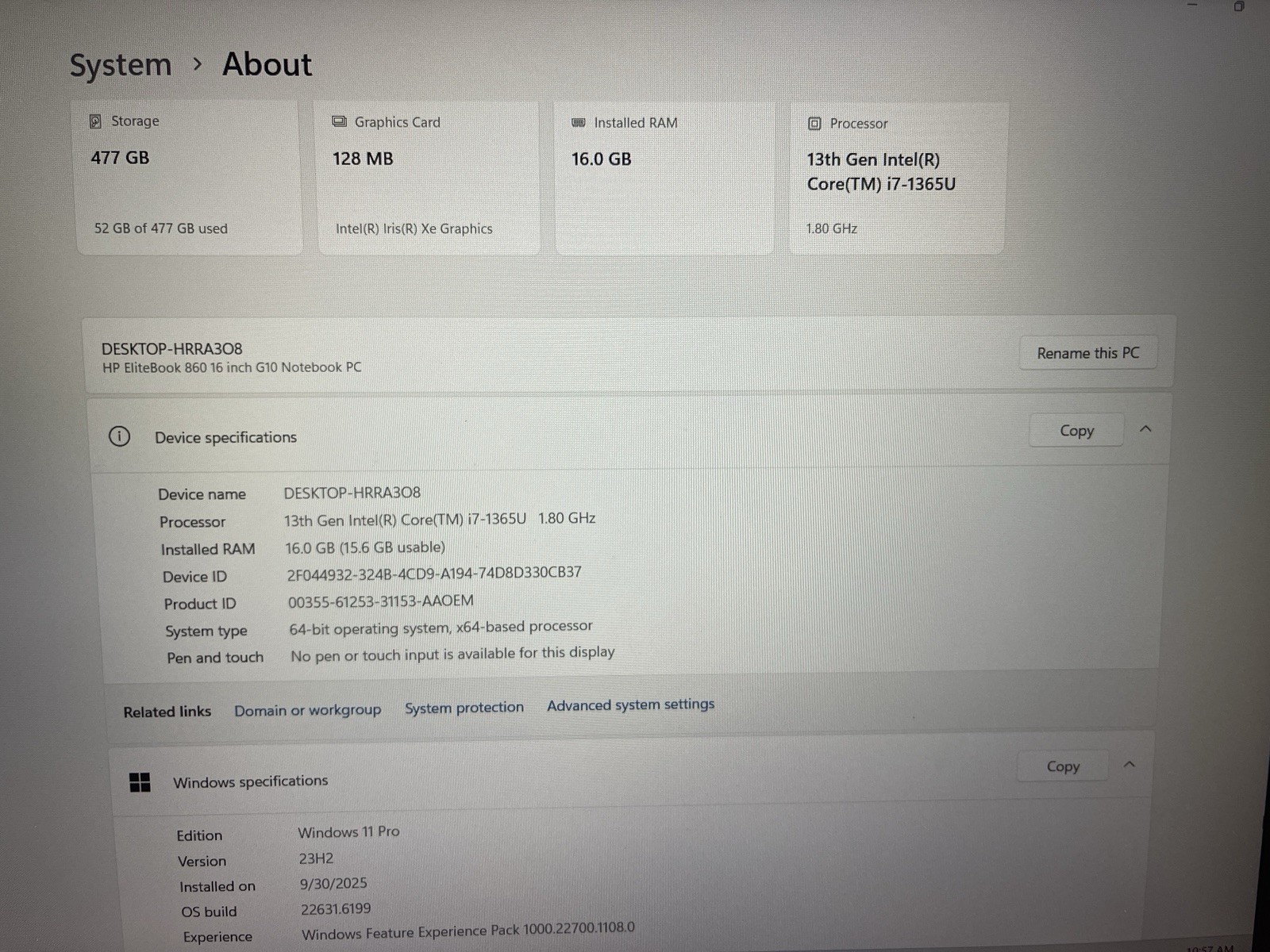This screenshot has height=952, width=1270.
Task: Select the '64-bit operating system, x64-based processor' text
Action: (441, 628)
